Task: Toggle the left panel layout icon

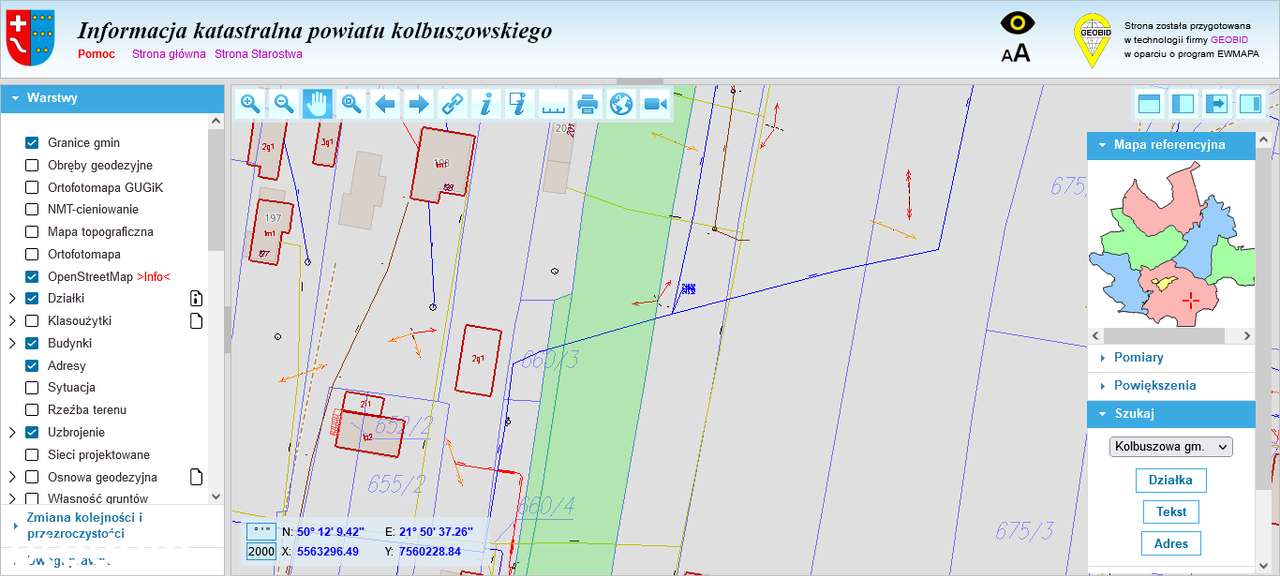Action: [x=1183, y=103]
